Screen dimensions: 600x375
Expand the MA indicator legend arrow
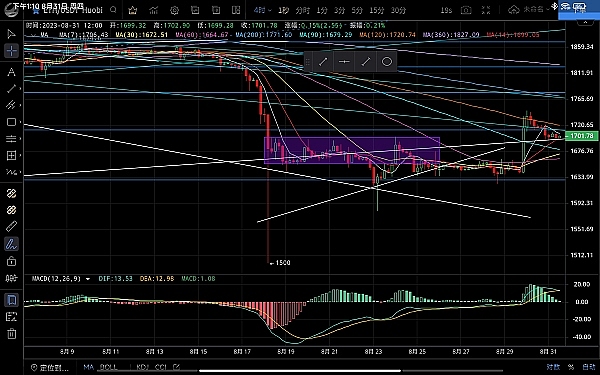coord(34,35)
